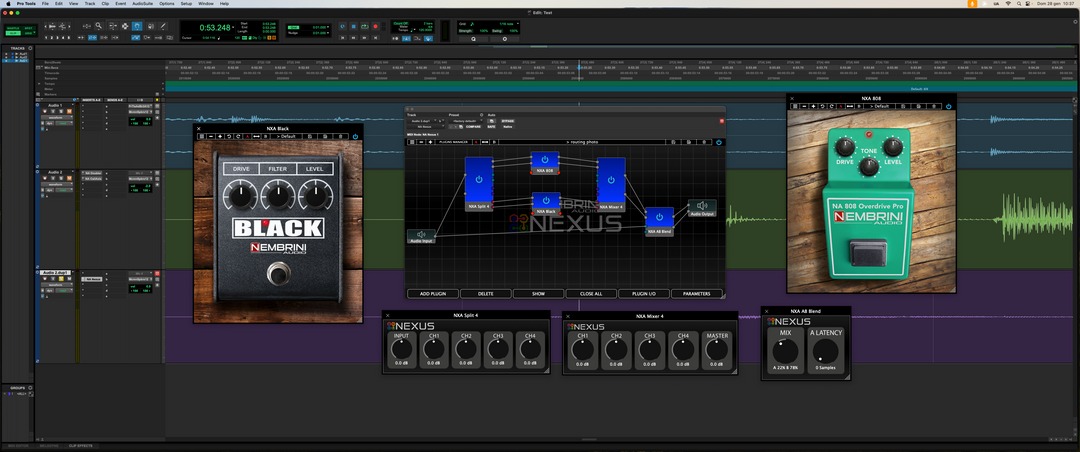Click TONE knob on NXA 808 pedal
1080x452 pixels.
869,166
